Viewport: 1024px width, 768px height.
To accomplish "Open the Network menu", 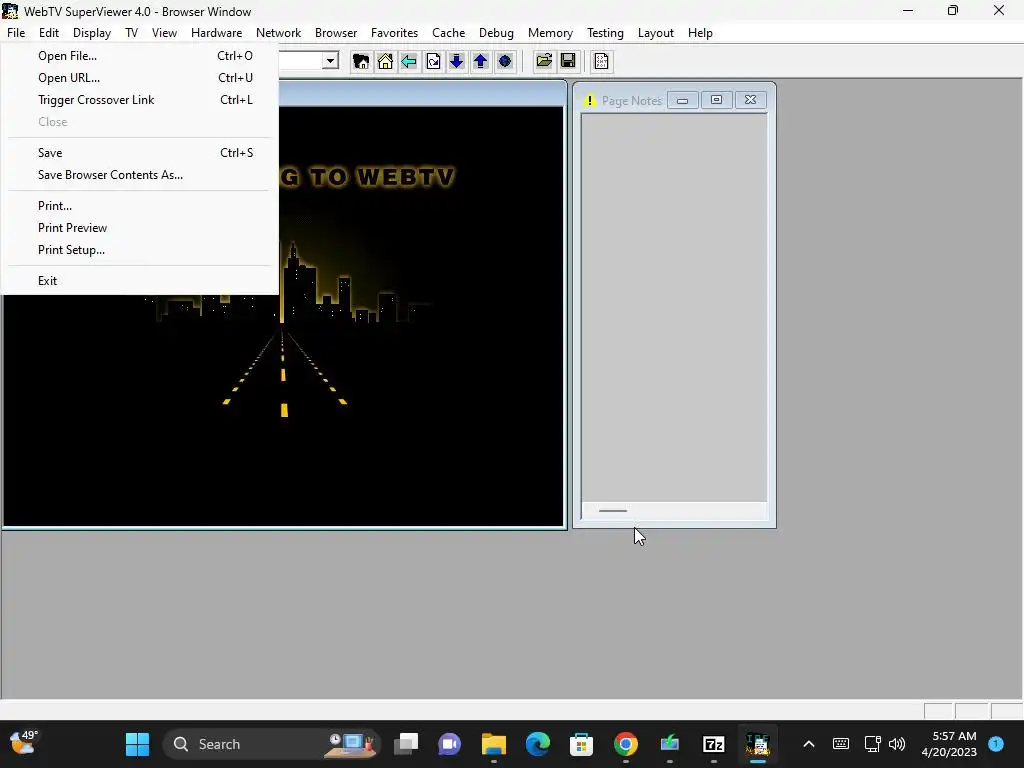I will 279,33.
